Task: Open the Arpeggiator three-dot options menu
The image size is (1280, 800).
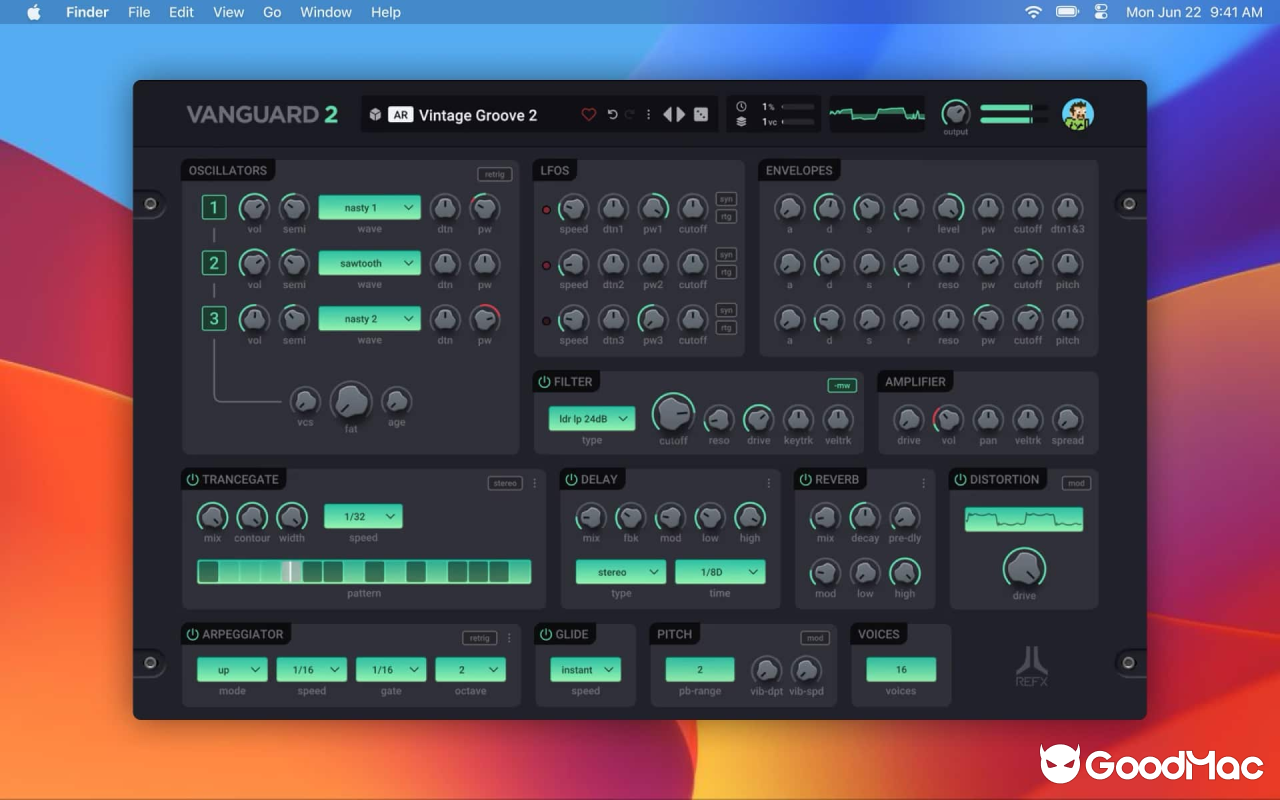Action: pyautogui.click(x=509, y=638)
